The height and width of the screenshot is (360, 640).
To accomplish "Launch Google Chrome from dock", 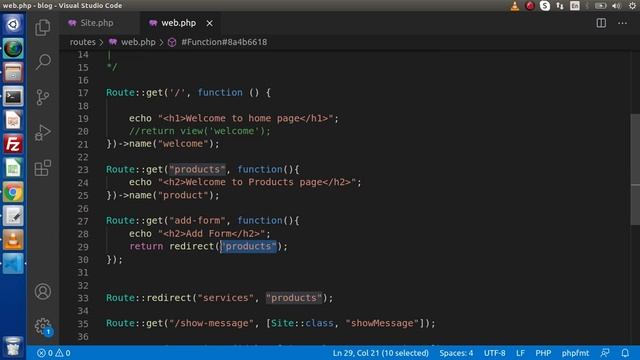I will click(x=13, y=192).
